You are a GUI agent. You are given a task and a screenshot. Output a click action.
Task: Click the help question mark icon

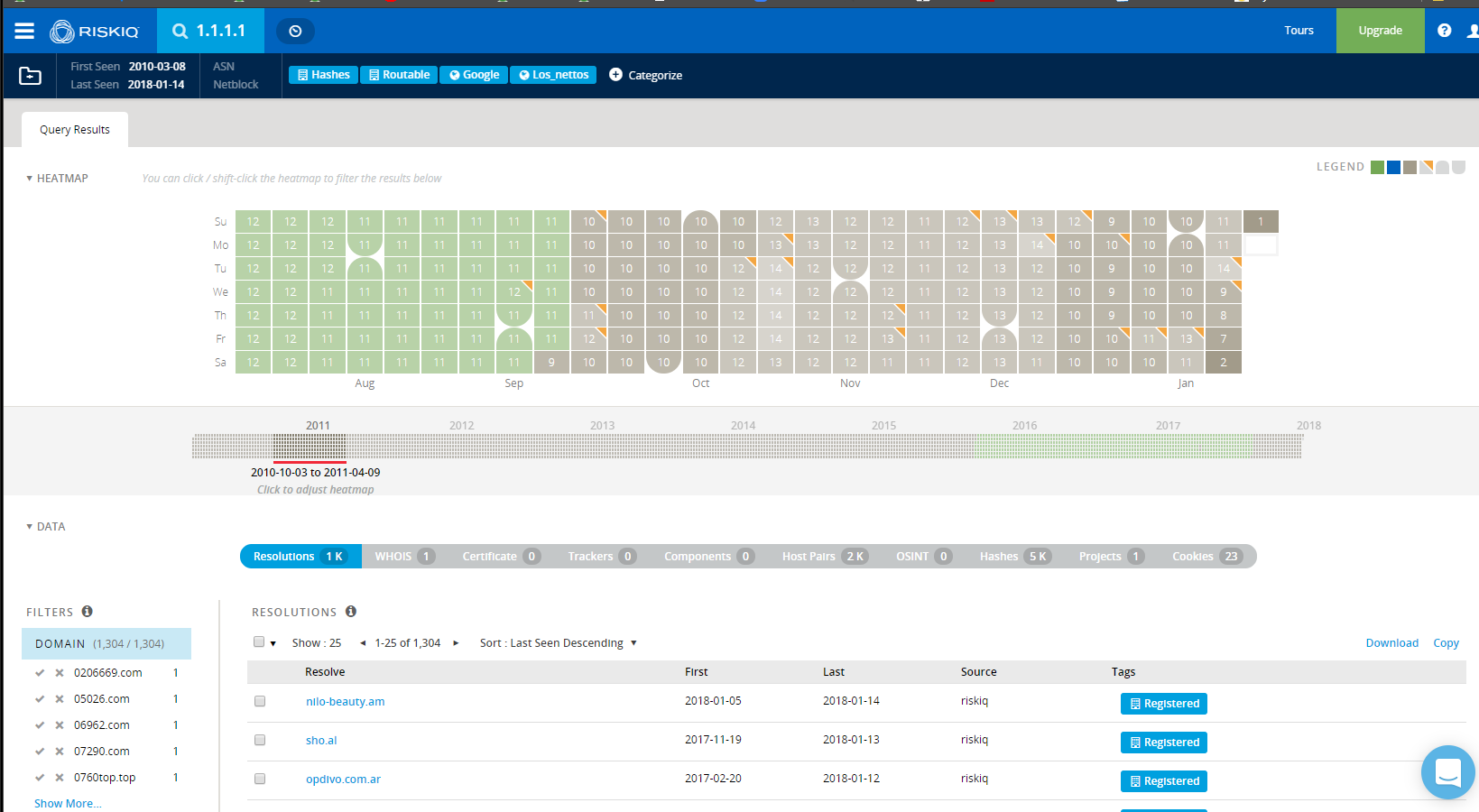(1444, 31)
